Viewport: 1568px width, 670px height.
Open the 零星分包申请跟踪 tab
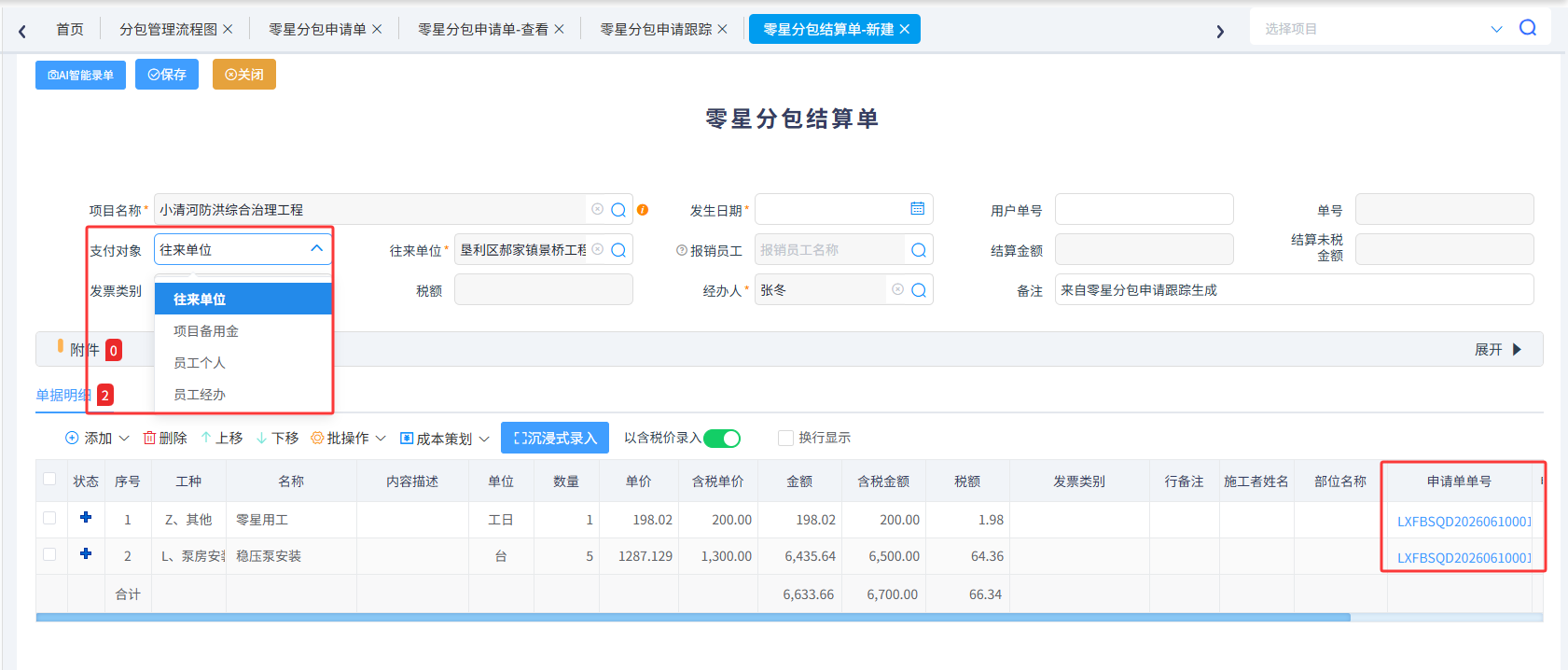point(656,29)
